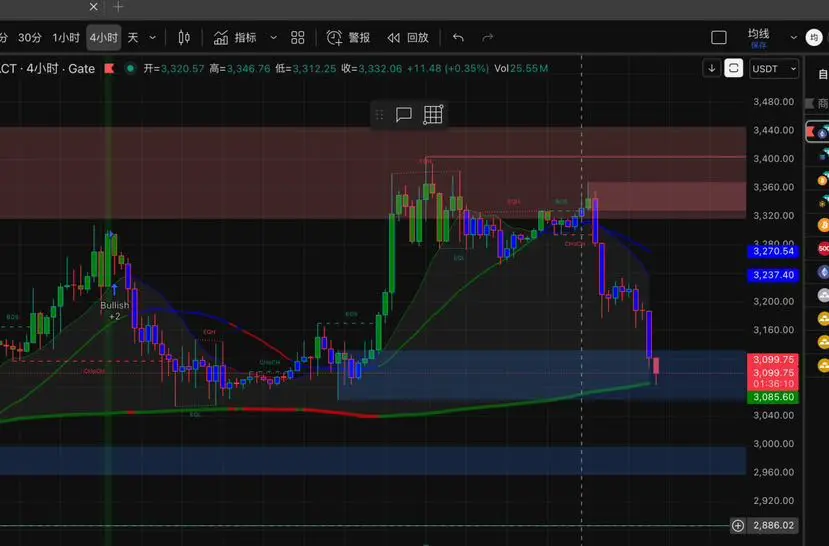Open the USDT currency dropdown
The width and height of the screenshot is (829, 546).
[x=774, y=69]
